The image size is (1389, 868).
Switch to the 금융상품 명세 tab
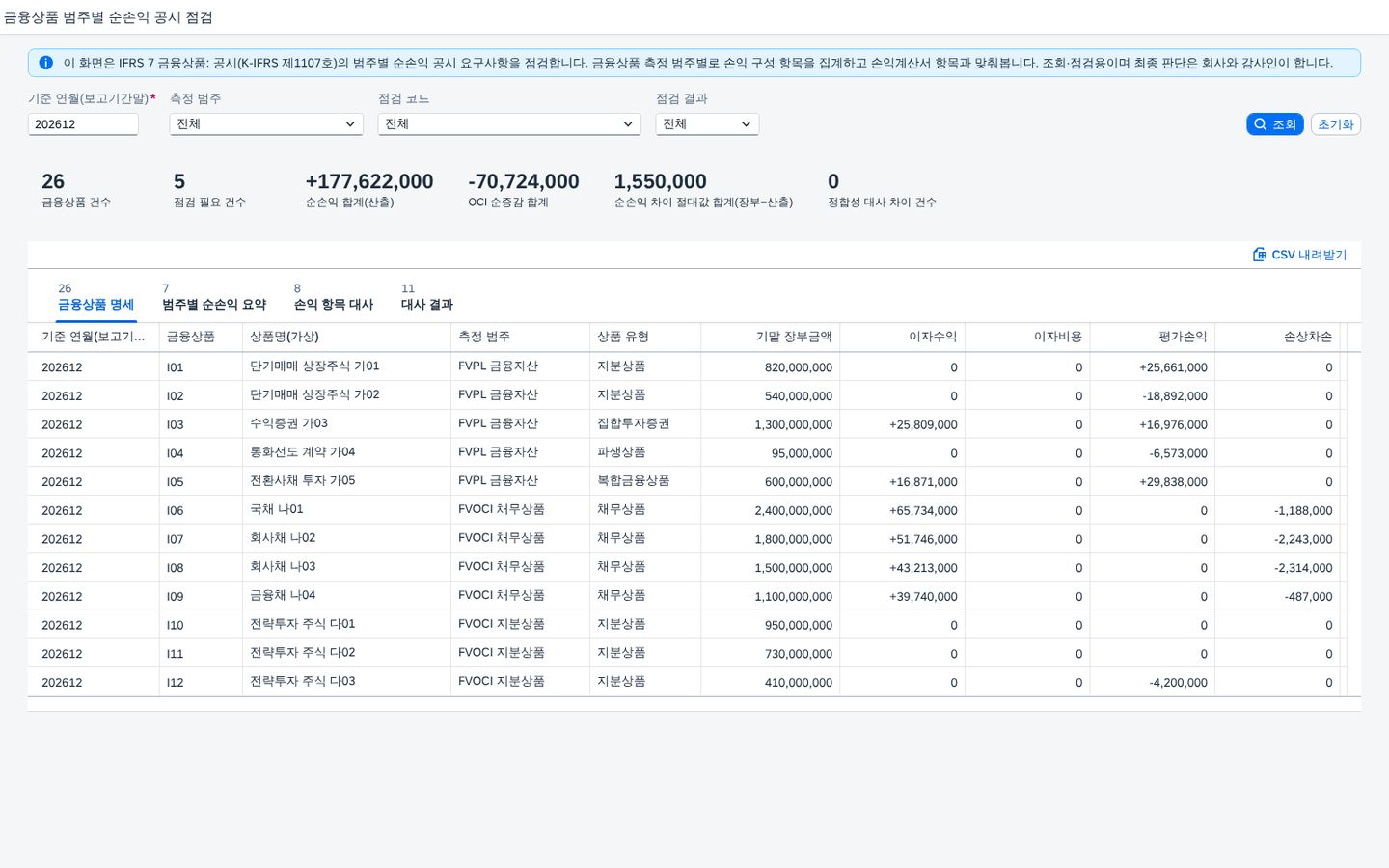pos(95,297)
